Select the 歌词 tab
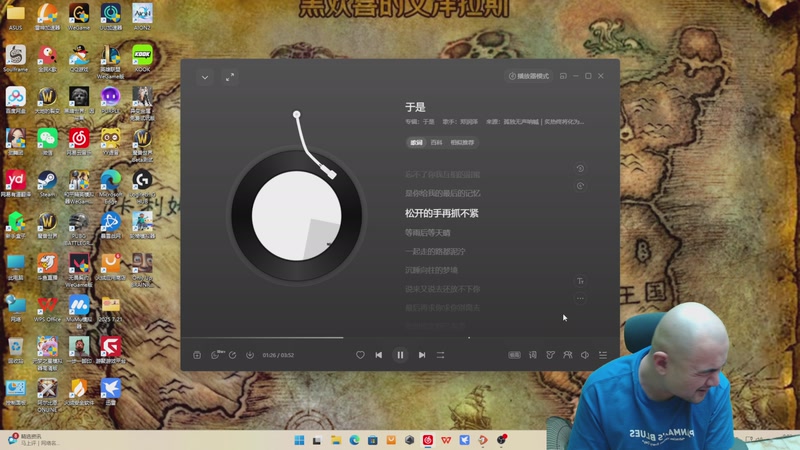800x450 pixels. click(416, 142)
